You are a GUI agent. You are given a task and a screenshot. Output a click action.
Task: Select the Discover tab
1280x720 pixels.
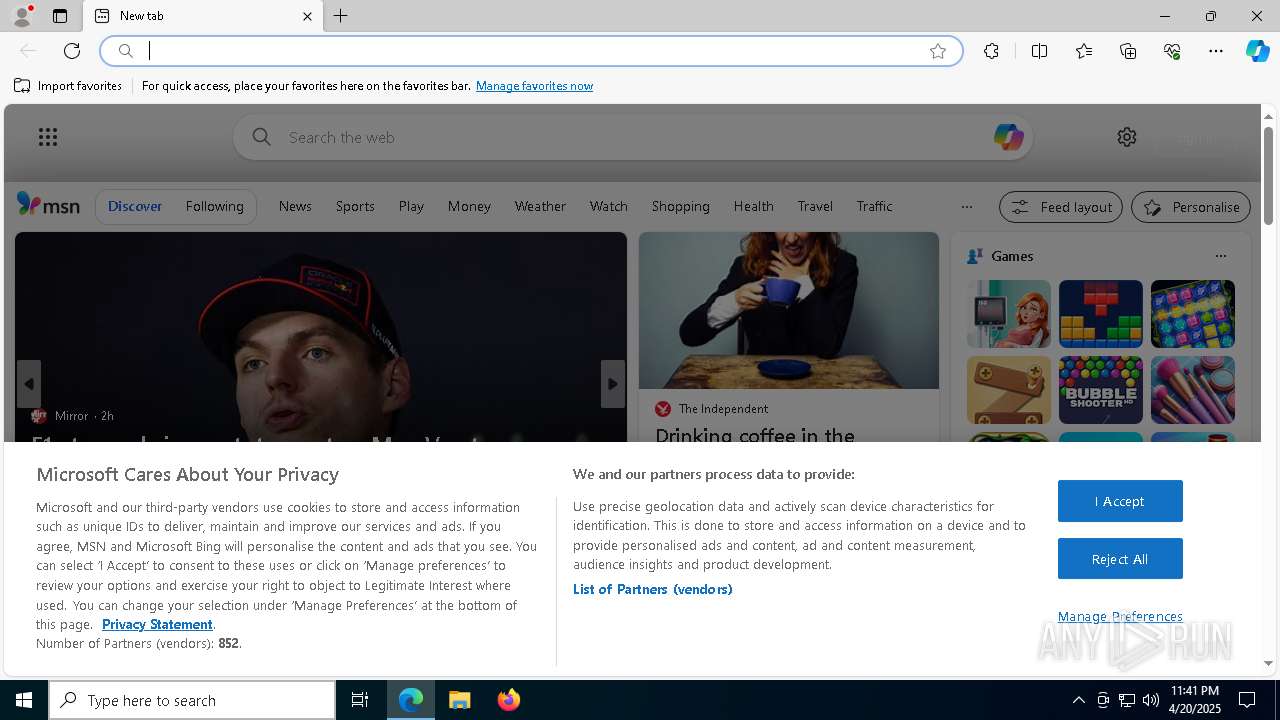pos(135,206)
